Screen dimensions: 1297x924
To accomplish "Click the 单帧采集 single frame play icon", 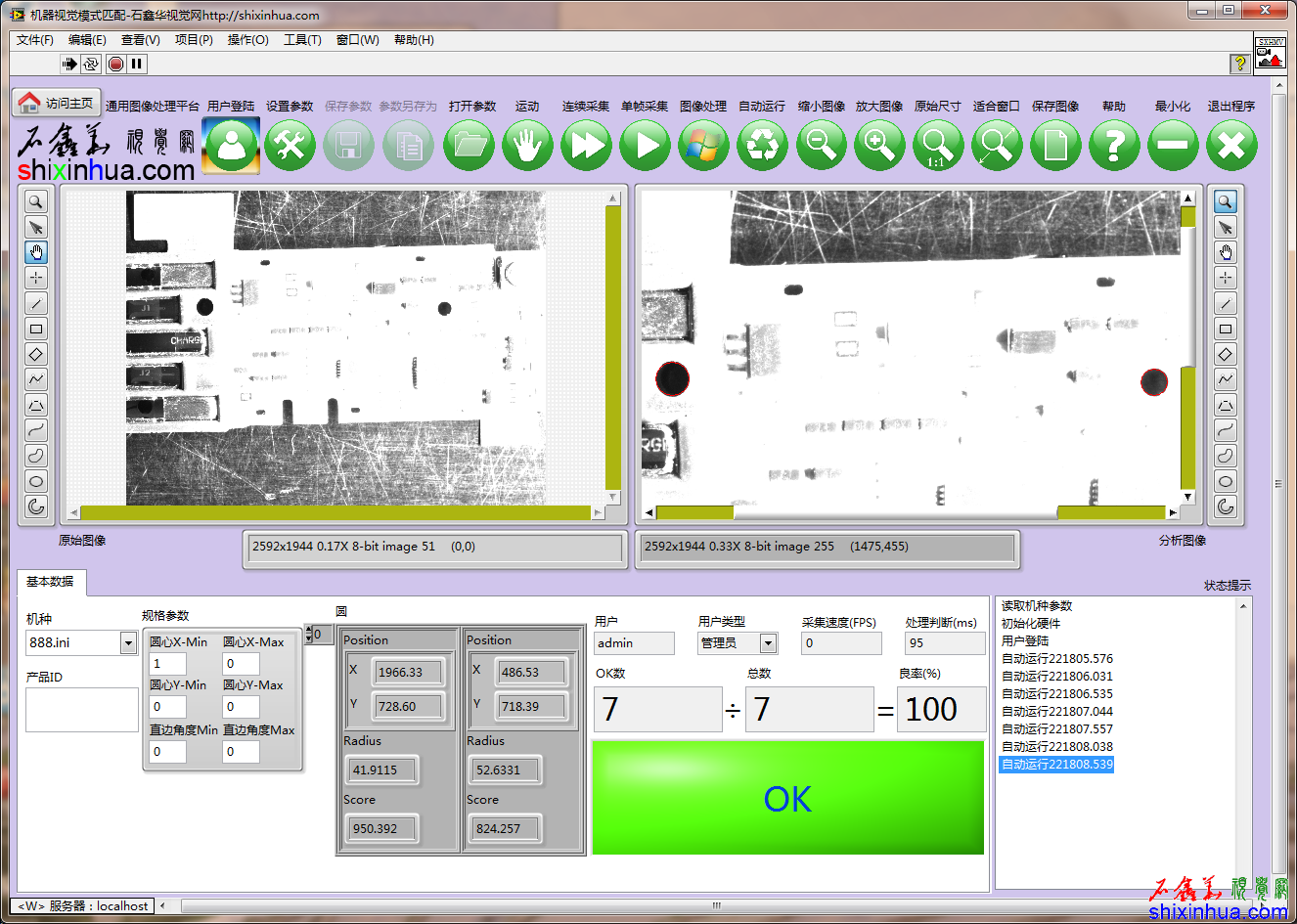I will 645,146.
